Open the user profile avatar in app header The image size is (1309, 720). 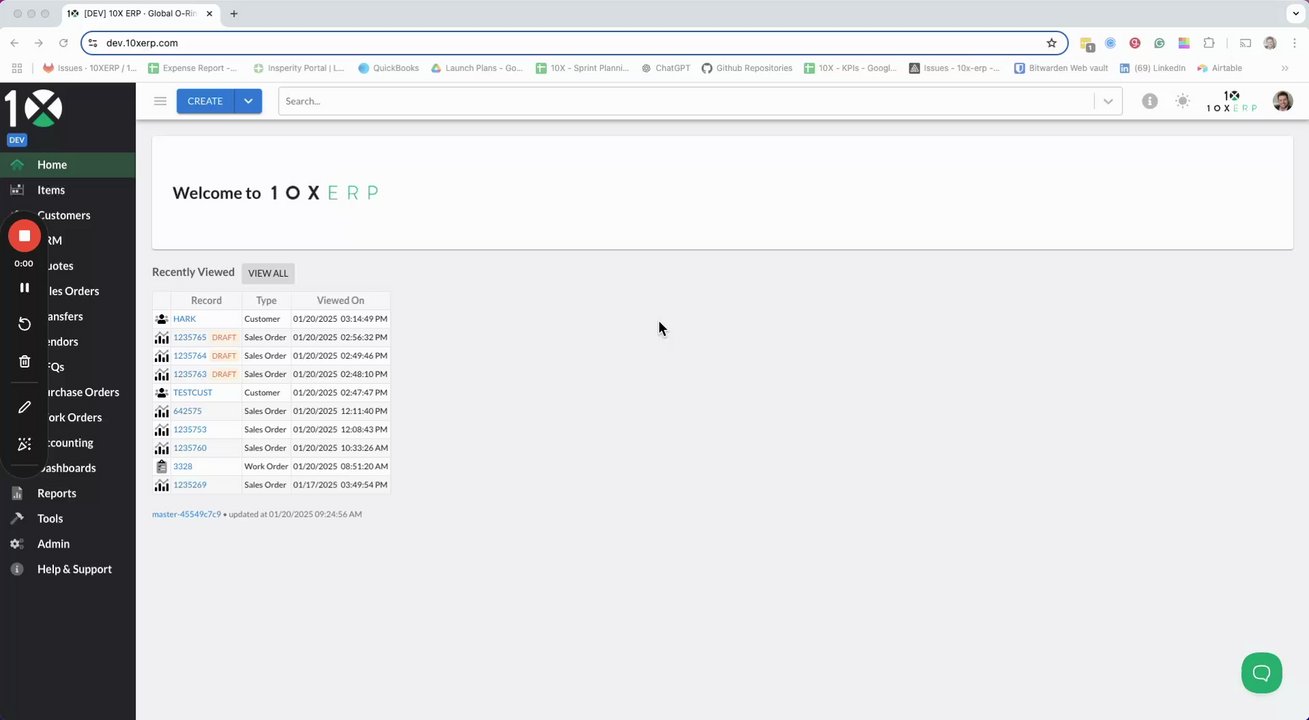pos(1283,101)
